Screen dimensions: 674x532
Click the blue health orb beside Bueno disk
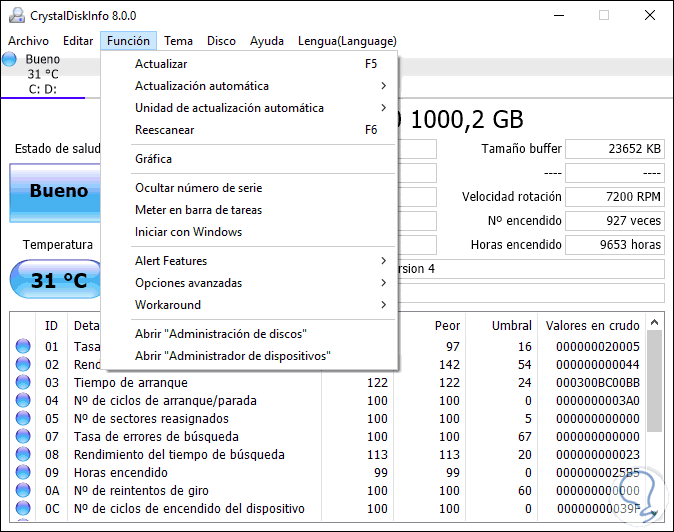9,59
